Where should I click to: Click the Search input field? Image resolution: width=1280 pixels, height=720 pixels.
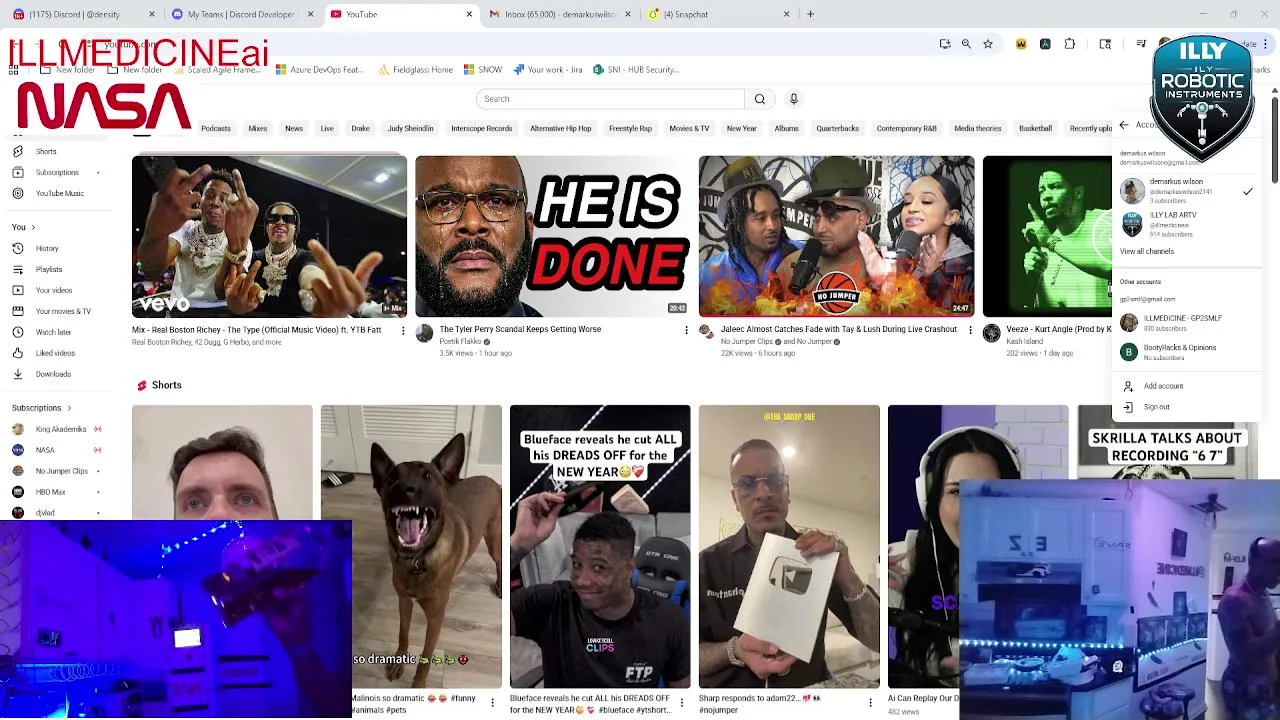(x=610, y=99)
